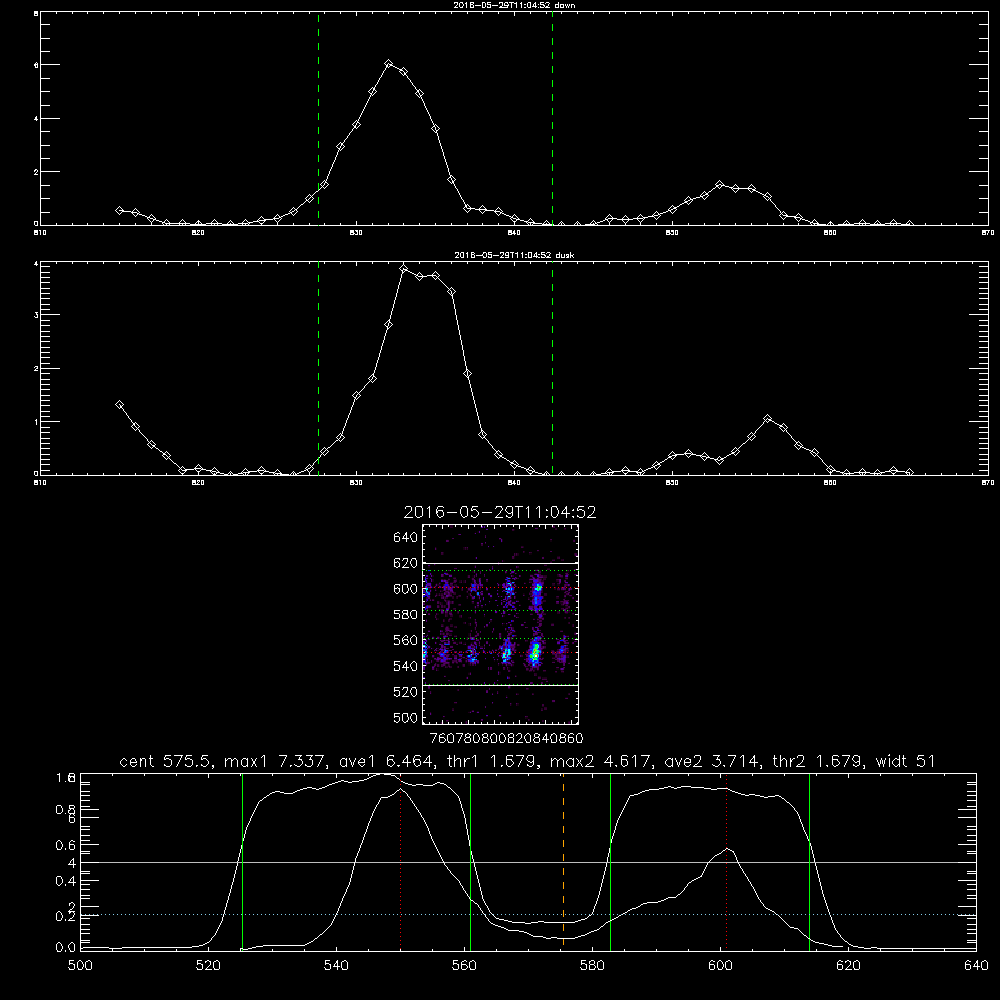Viewport: 1000px width, 1000px height.
Task: Click x-axis label '520' of bottom plot
Action: [208, 966]
